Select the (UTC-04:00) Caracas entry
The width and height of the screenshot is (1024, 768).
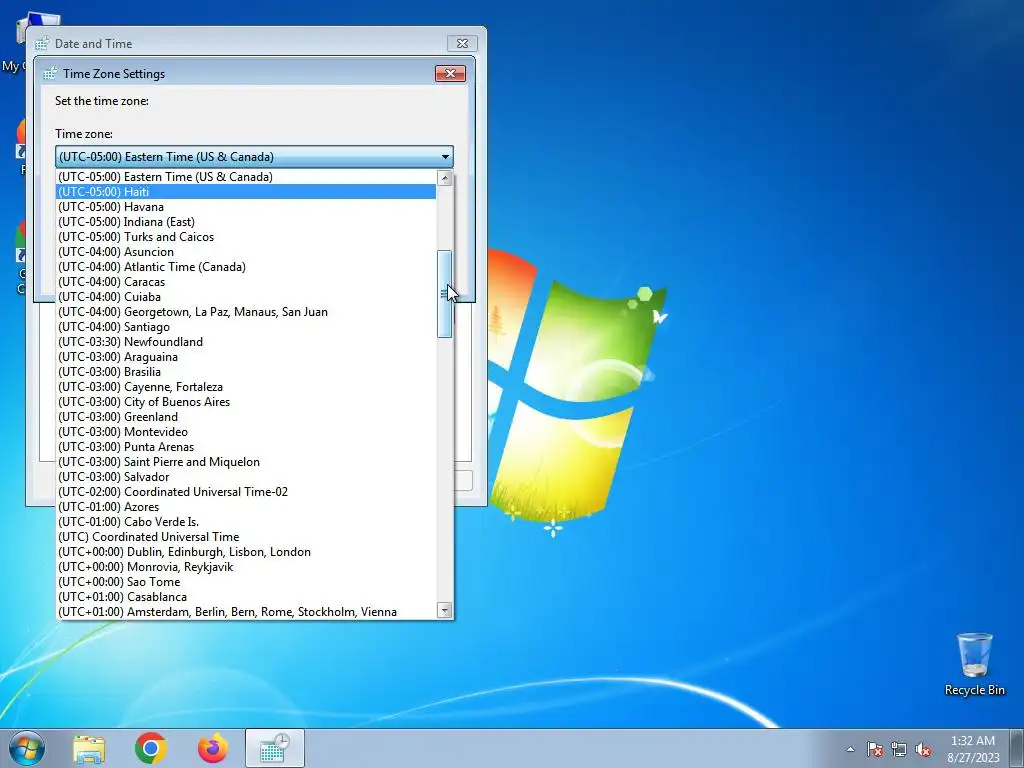tap(246, 281)
